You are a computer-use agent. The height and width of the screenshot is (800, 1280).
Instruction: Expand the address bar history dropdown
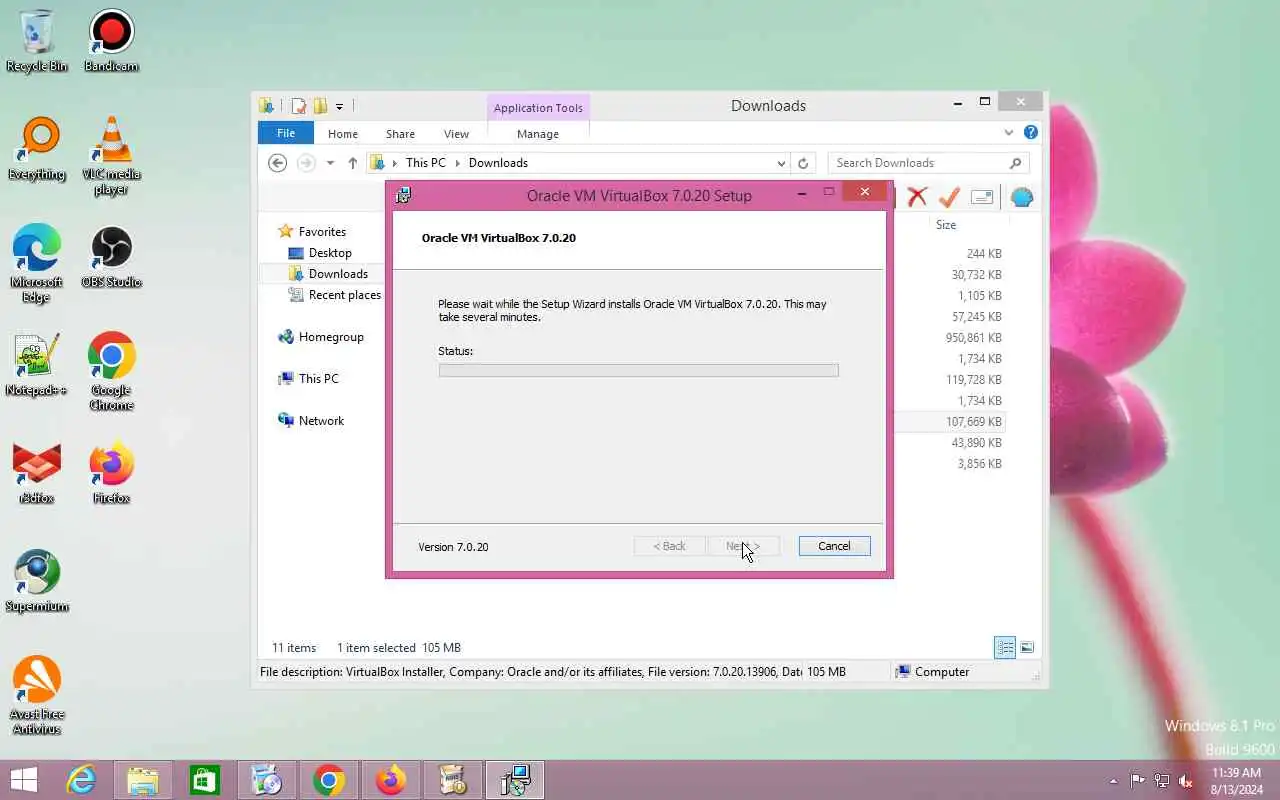(x=781, y=163)
